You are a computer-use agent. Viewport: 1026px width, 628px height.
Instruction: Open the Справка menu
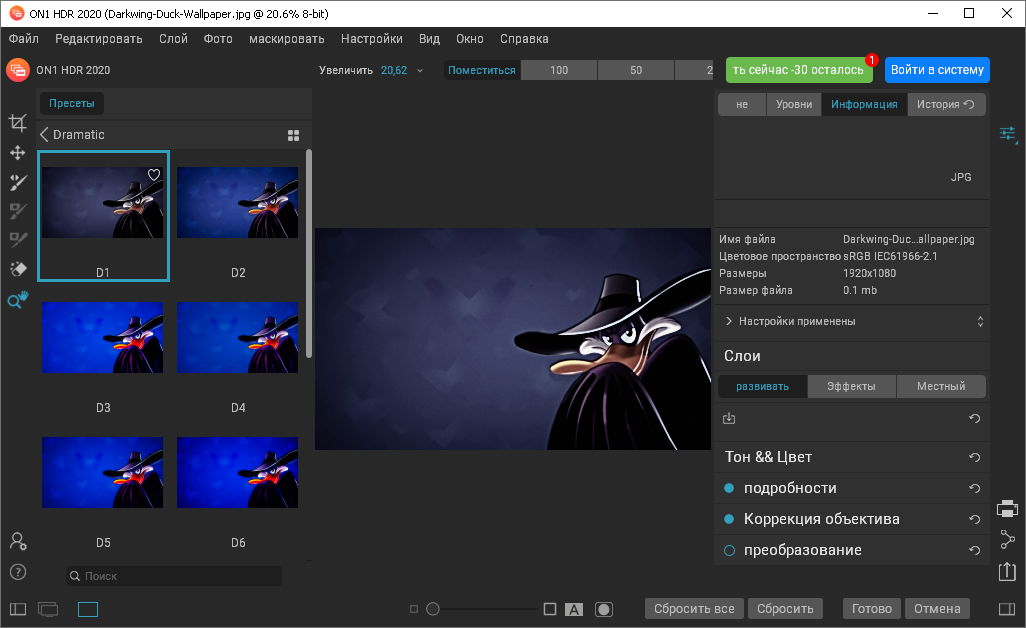(x=524, y=39)
